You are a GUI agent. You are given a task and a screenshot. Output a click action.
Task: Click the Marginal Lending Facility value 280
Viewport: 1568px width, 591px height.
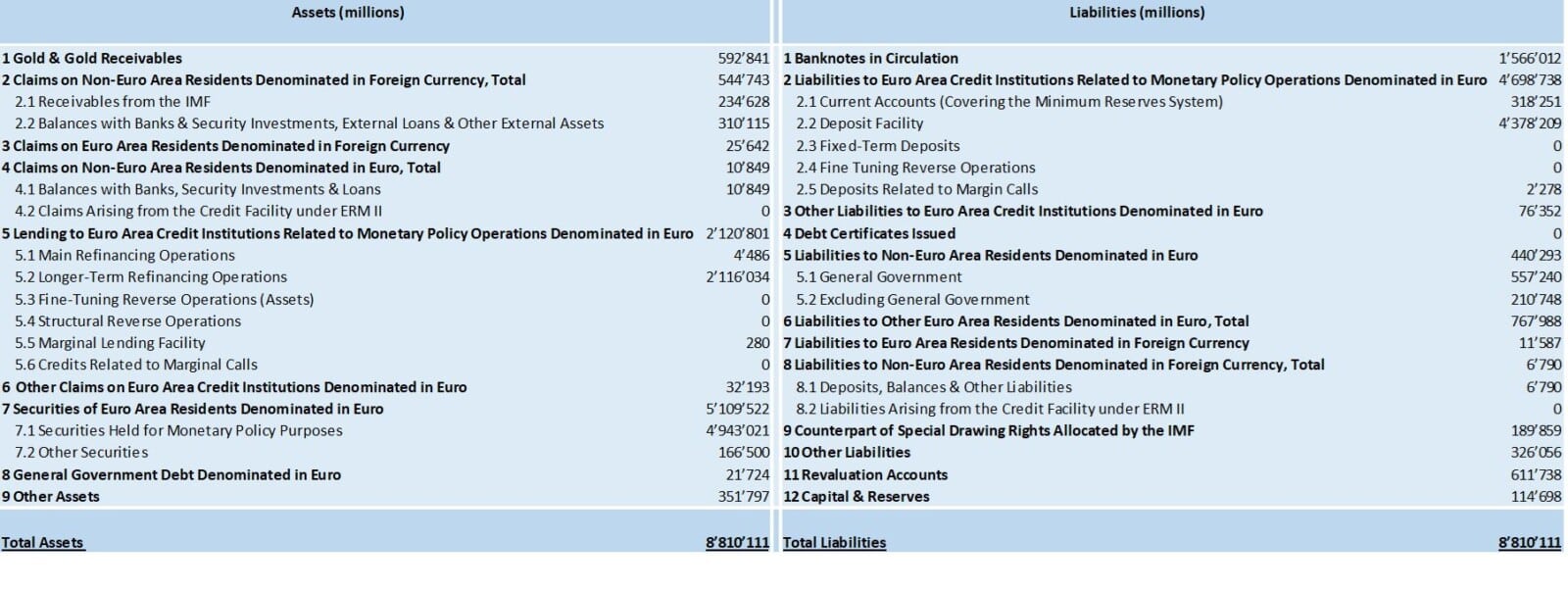[758, 343]
